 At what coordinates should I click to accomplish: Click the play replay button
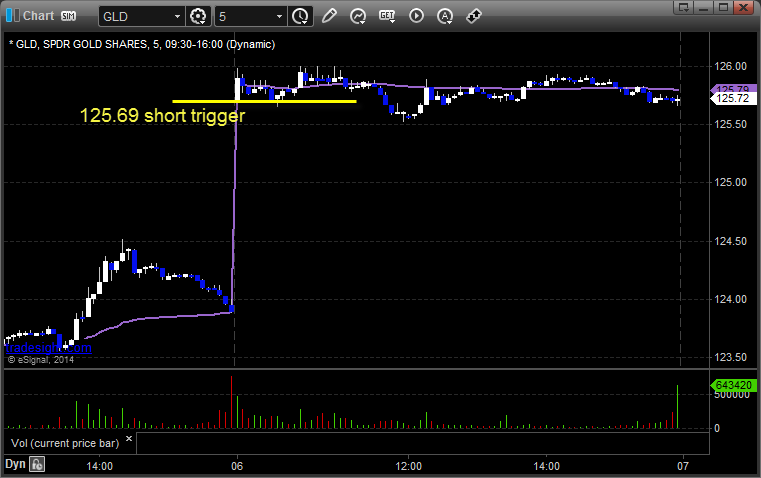(x=416, y=16)
